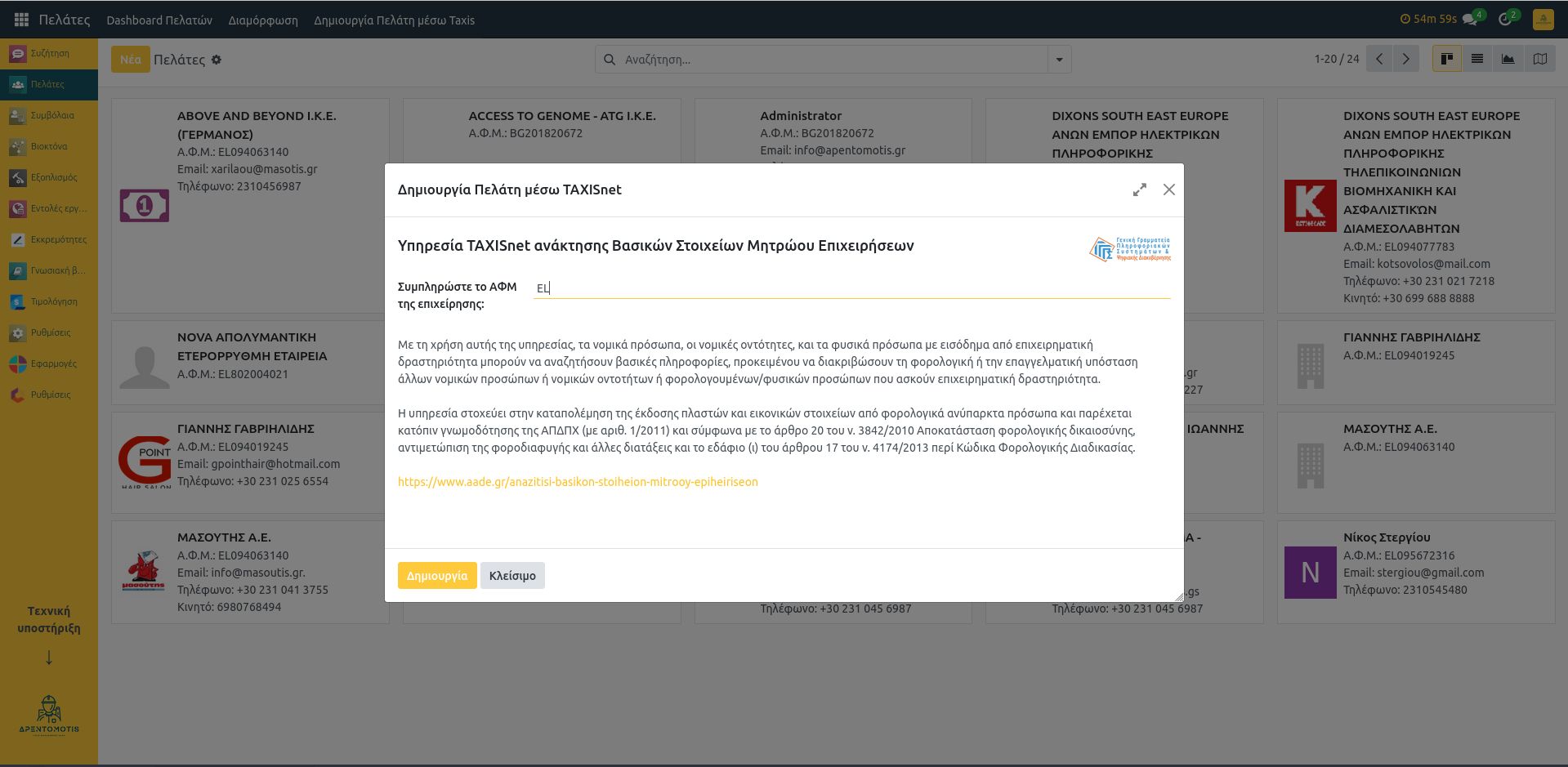The height and width of the screenshot is (767, 1568).
Task: Click the search magnifier icon
Action: pyautogui.click(x=610, y=60)
